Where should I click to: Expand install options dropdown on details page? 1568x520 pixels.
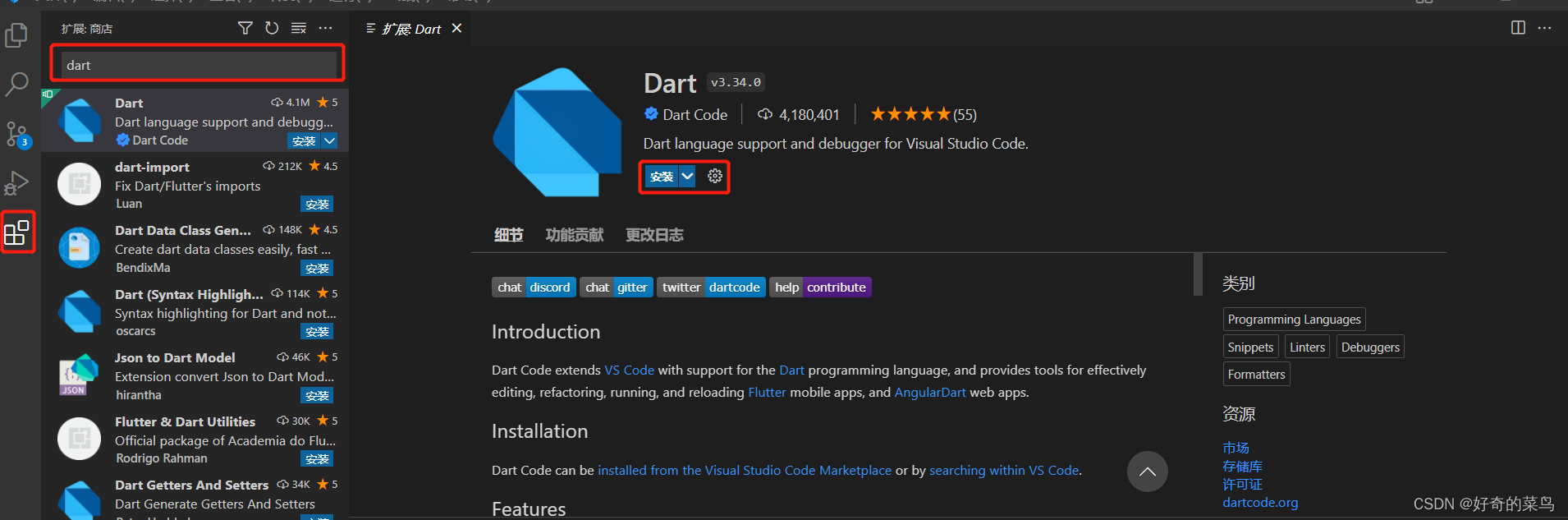click(688, 177)
